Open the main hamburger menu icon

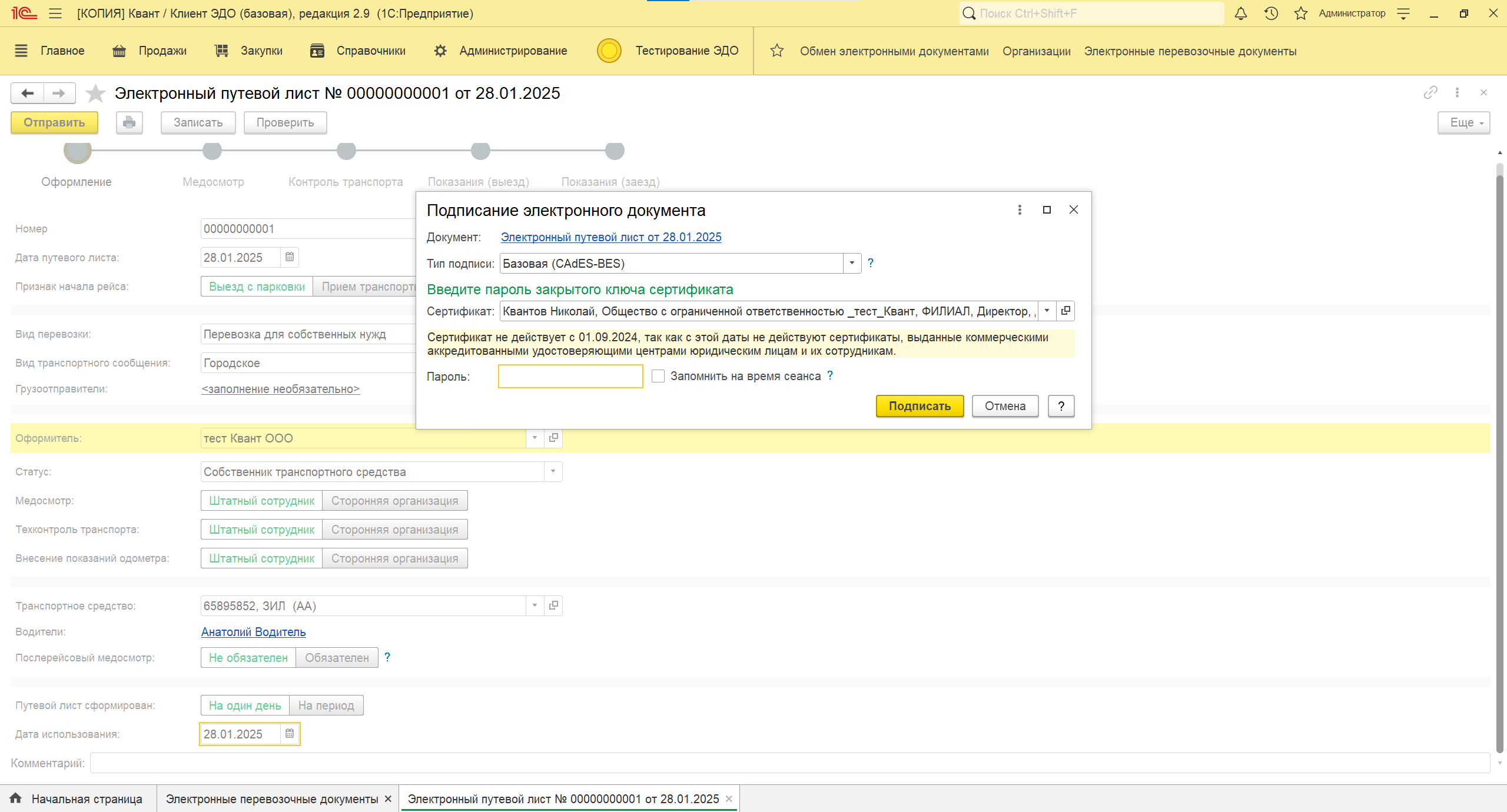tap(55, 14)
